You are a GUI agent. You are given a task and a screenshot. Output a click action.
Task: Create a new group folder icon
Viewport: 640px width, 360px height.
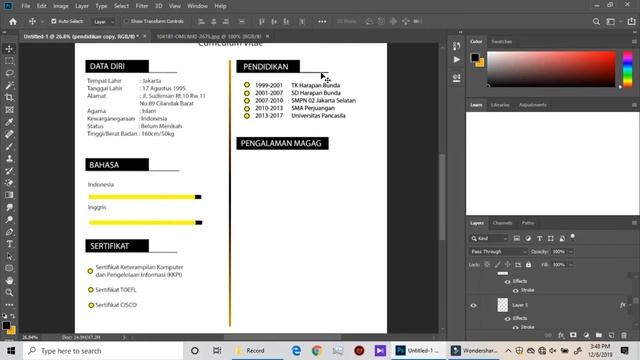(x=598, y=335)
